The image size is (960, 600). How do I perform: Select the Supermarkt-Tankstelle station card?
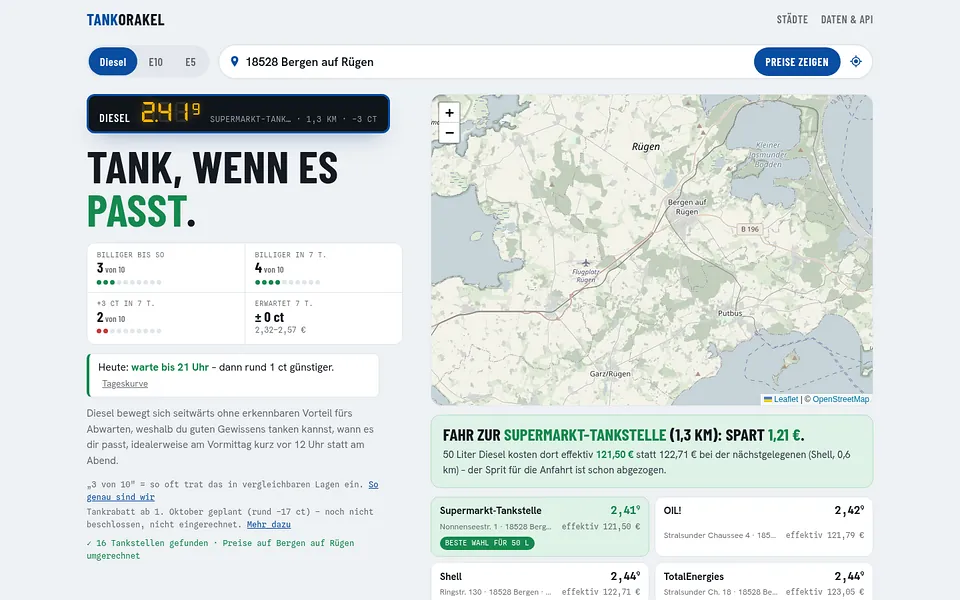[x=539, y=527]
